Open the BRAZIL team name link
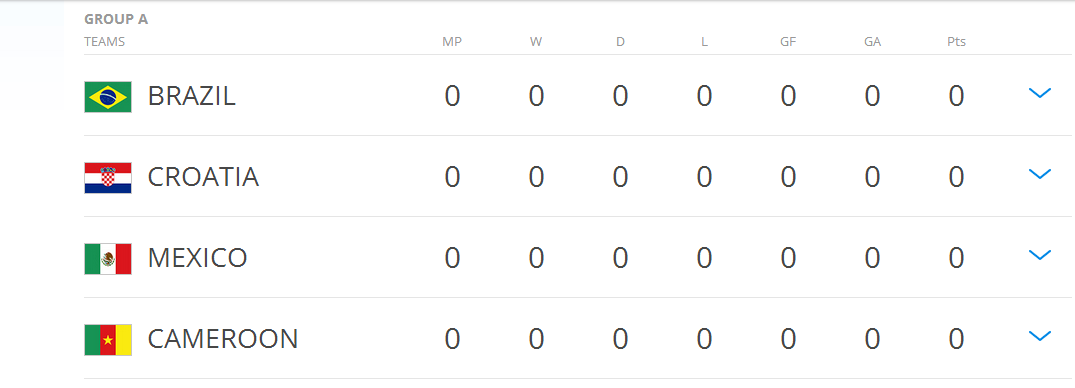 (x=191, y=96)
